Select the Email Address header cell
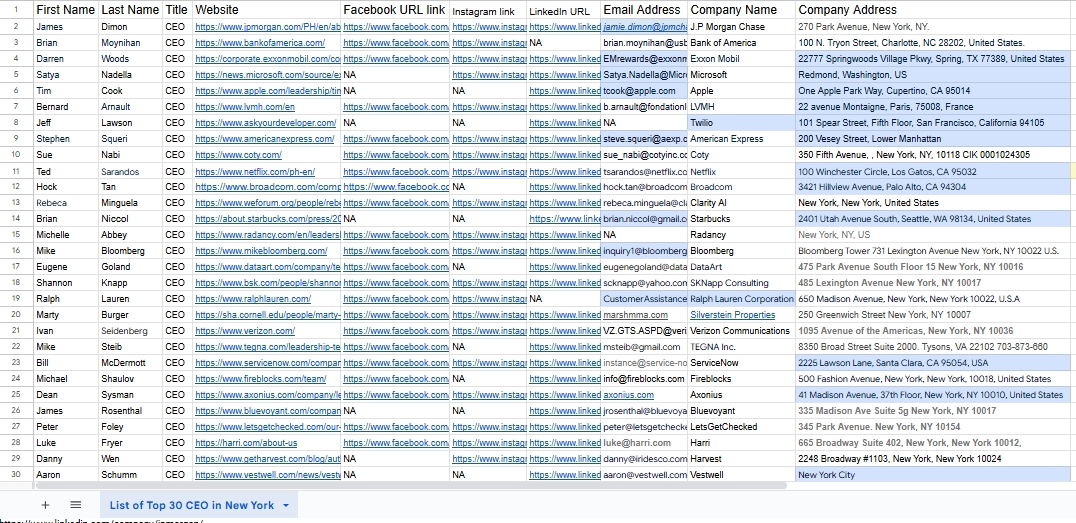 [644, 10]
